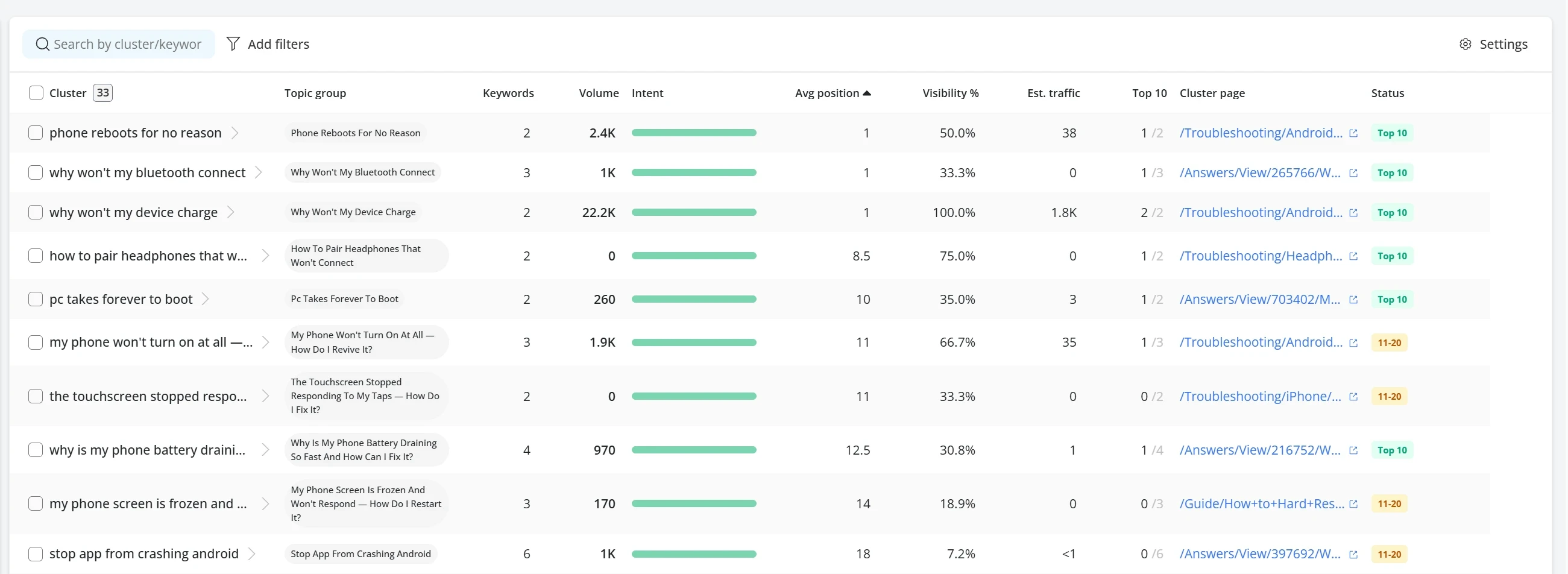The image size is (1568, 574).
Task: Check the phone screen is frozen row
Action: pos(36,503)
